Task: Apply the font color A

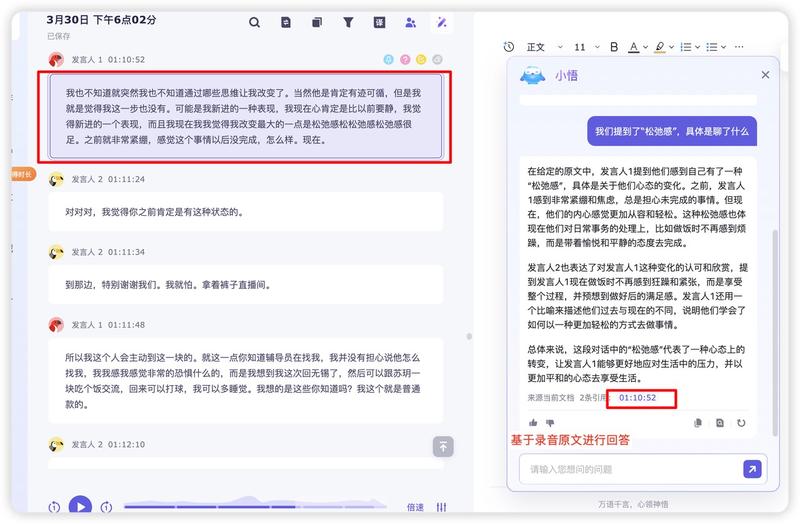Action: (x=634, y=47)
